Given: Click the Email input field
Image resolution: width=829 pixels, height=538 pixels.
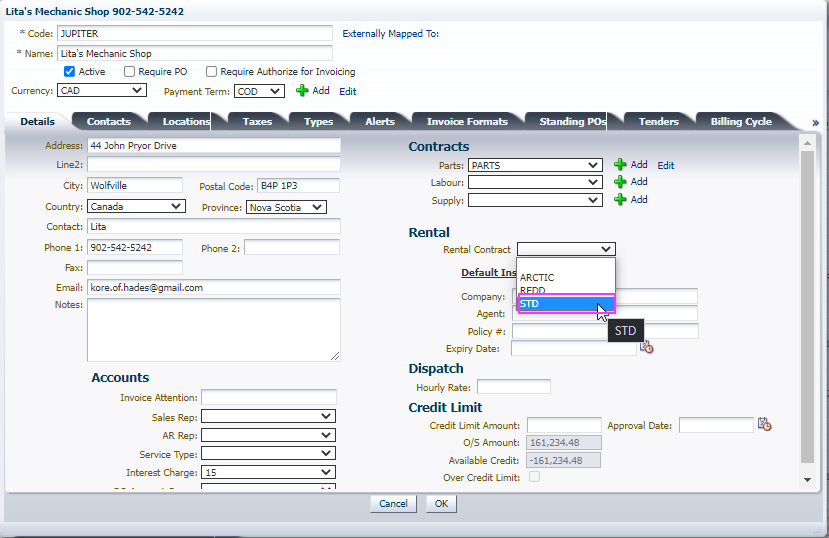Looking at the screenshot, I should [x=214, y=287].
